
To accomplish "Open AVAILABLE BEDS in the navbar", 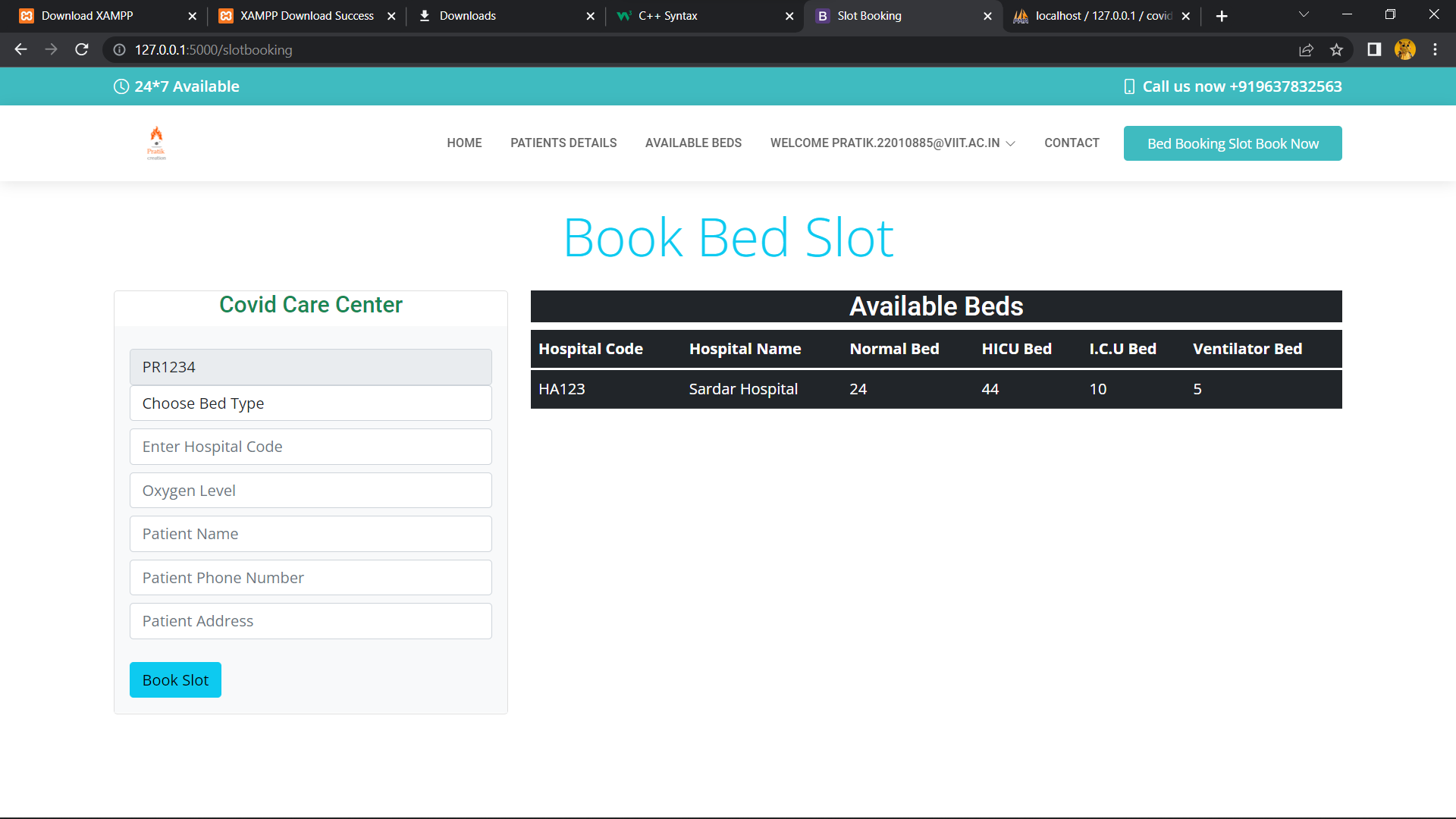I will click(693, 143).
